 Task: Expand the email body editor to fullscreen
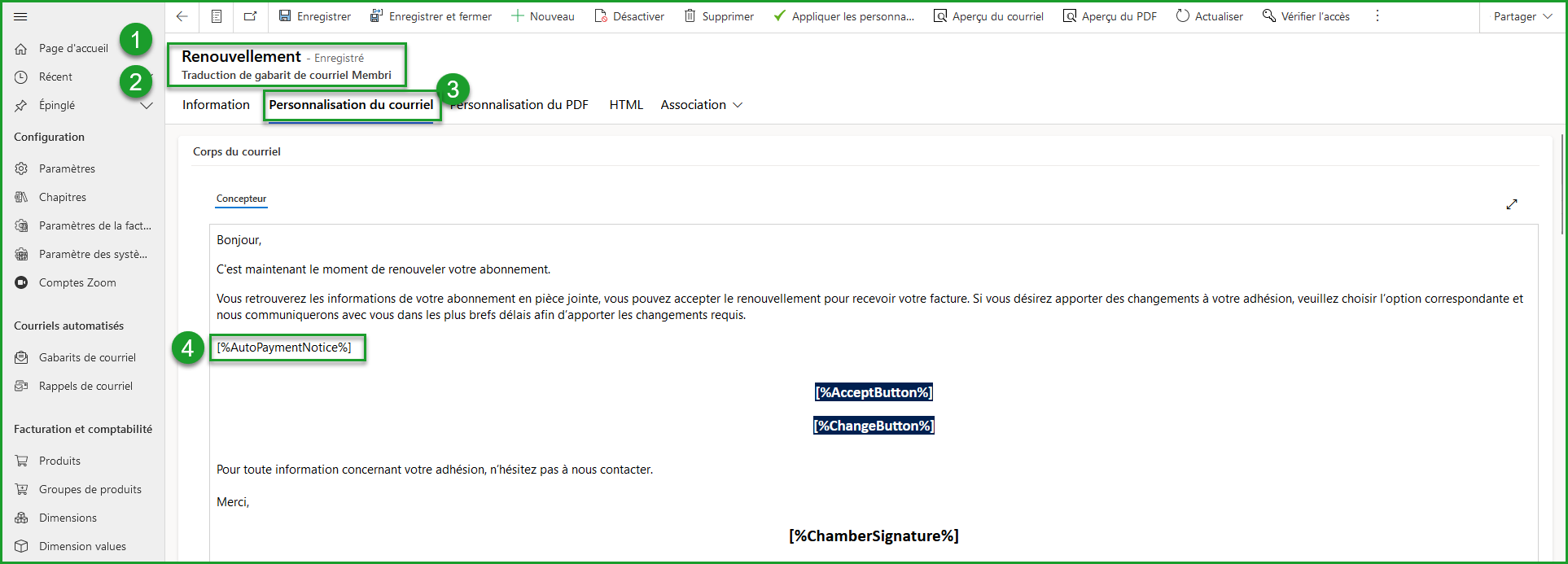pos(1512,204)
